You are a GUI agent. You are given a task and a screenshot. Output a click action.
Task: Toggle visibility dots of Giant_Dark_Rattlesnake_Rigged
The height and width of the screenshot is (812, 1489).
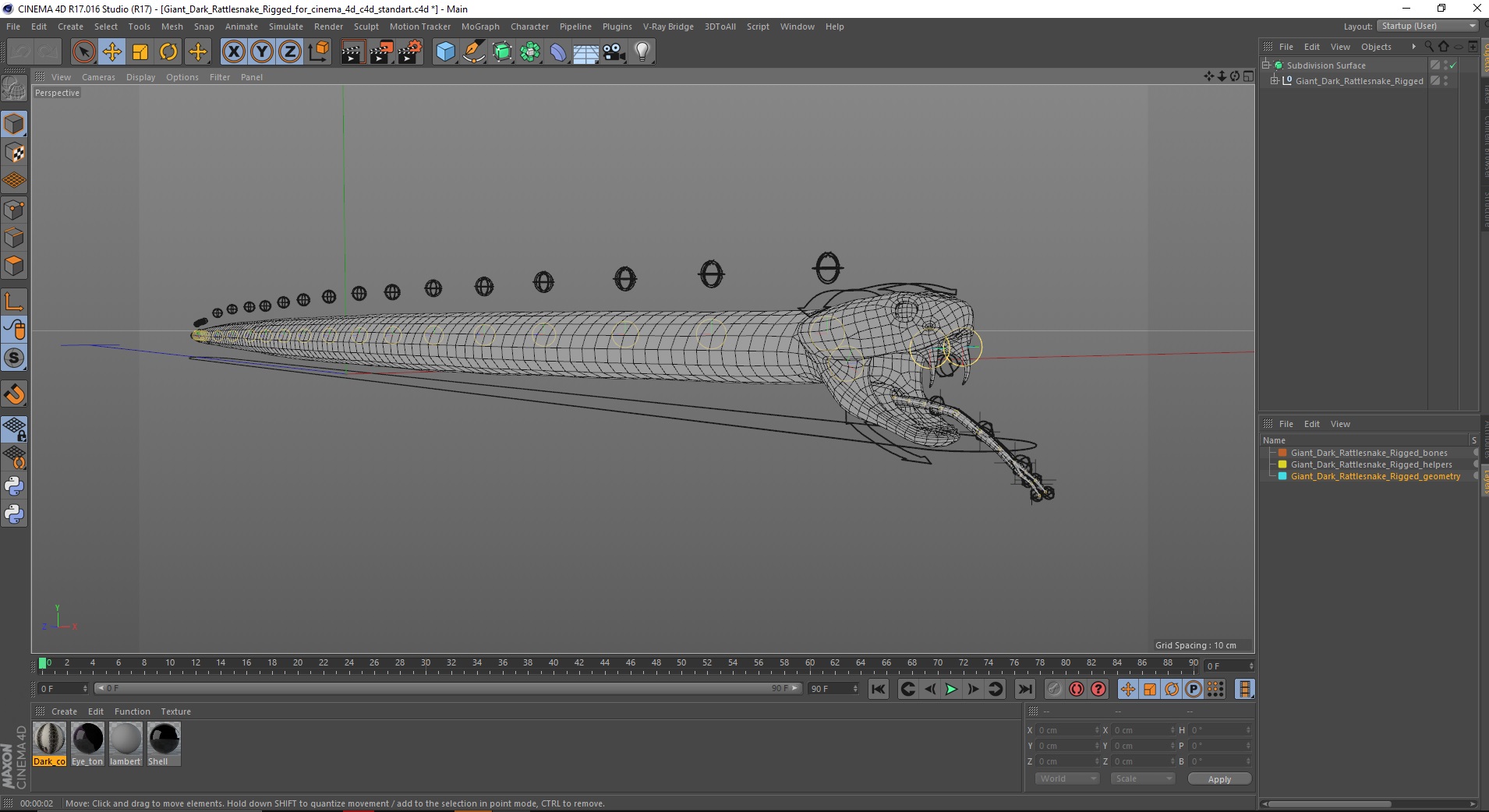click(1445, 81)
